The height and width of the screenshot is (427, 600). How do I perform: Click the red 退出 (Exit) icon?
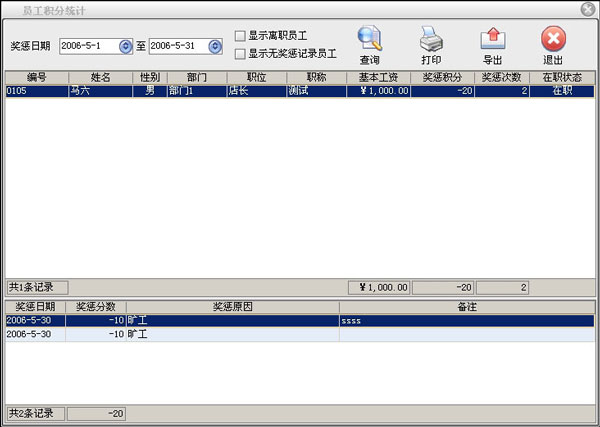pos(553,40)
